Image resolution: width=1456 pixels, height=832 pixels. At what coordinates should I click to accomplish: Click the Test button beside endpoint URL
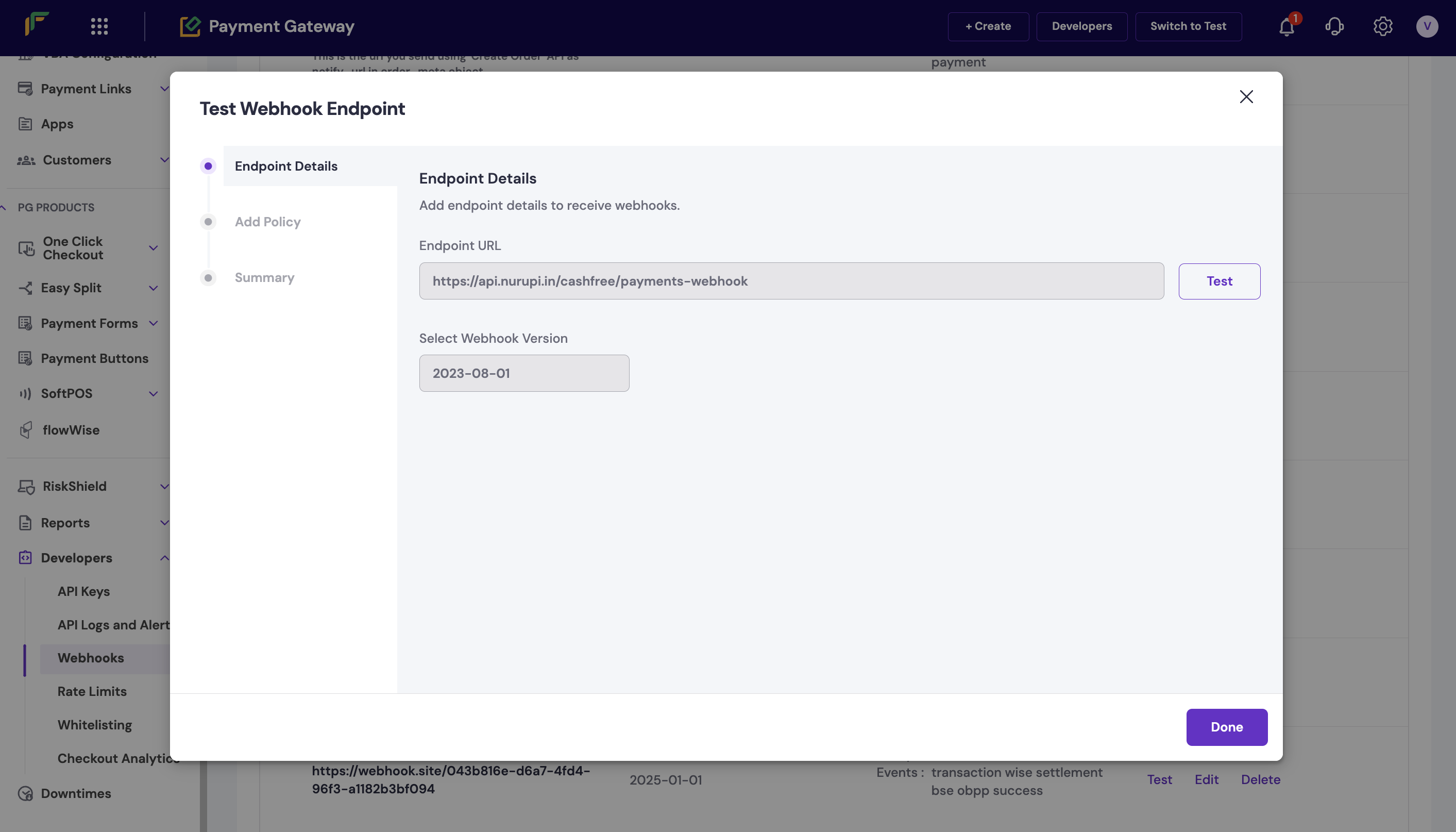[1218, 281]
